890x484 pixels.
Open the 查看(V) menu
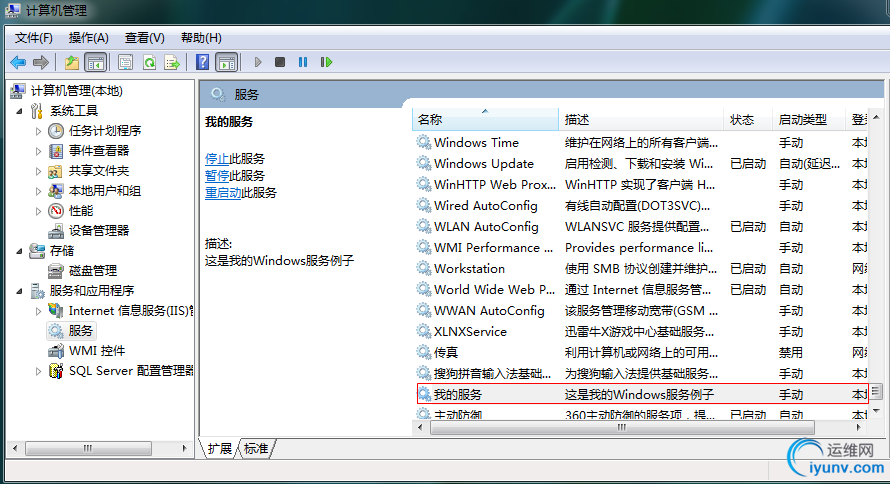click(145, 38)
